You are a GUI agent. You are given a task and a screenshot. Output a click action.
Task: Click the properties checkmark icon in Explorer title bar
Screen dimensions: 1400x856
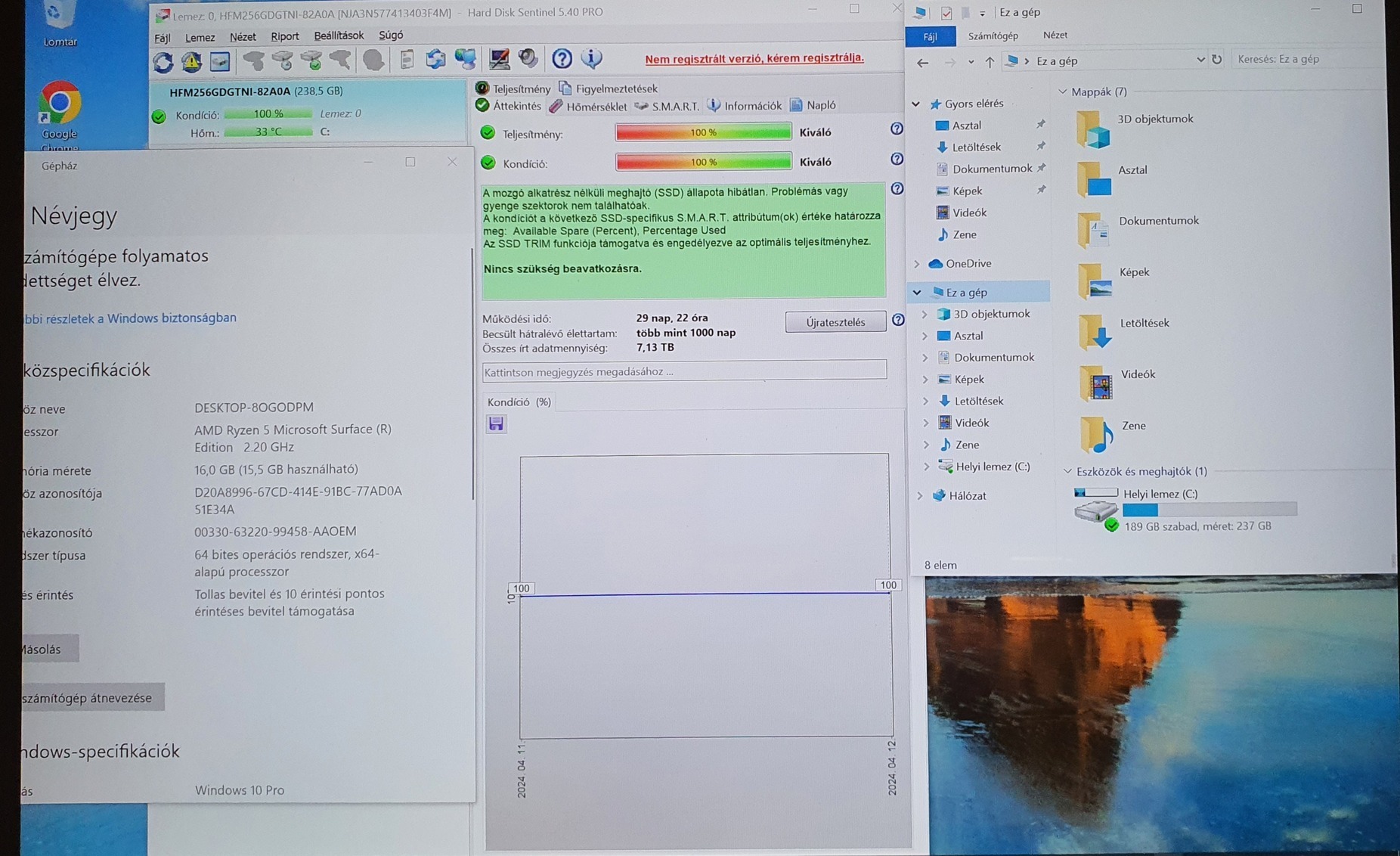(x=946, y=13)
